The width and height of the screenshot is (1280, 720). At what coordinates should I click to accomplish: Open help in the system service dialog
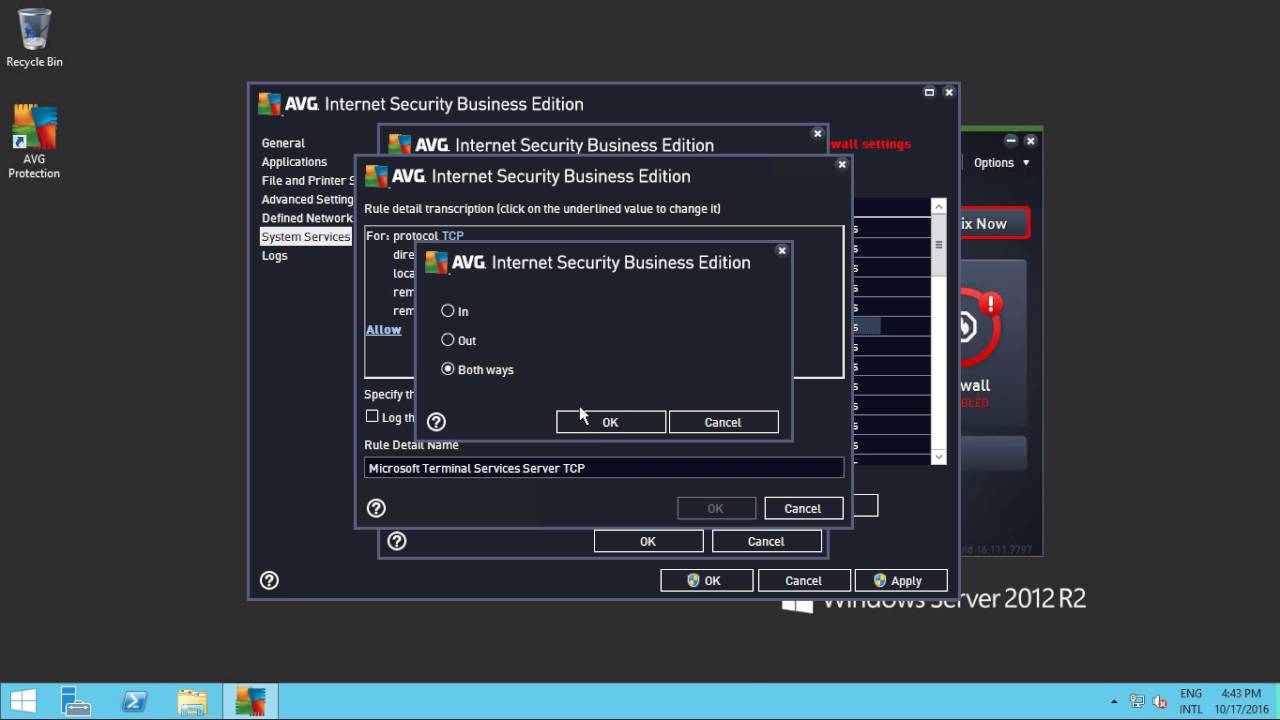point(397,541)
